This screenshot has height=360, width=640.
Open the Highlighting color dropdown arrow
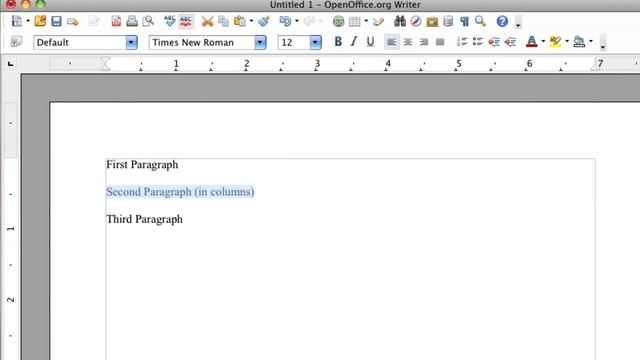coord(567,41)
